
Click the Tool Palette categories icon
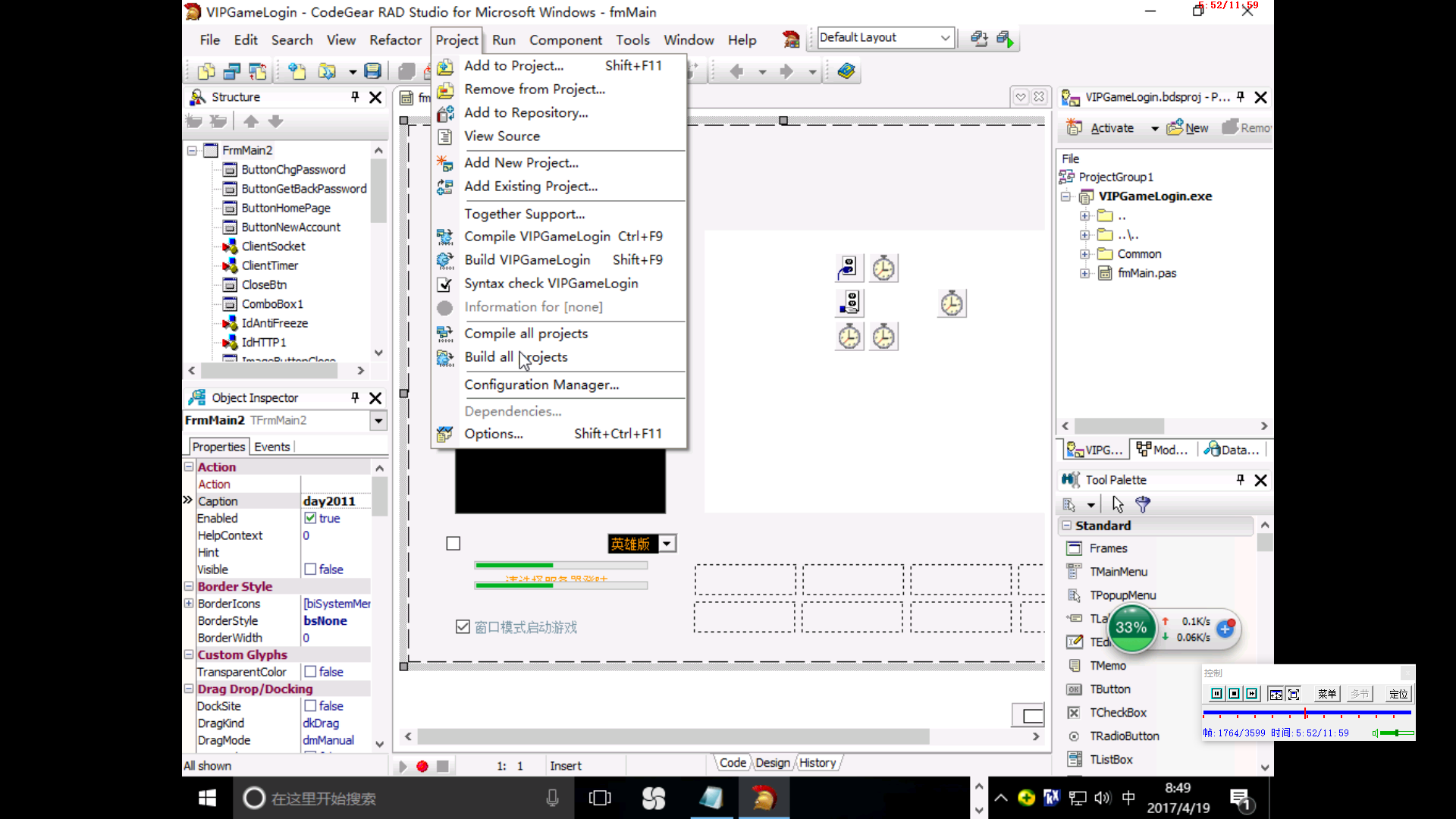coord(1070,504)
